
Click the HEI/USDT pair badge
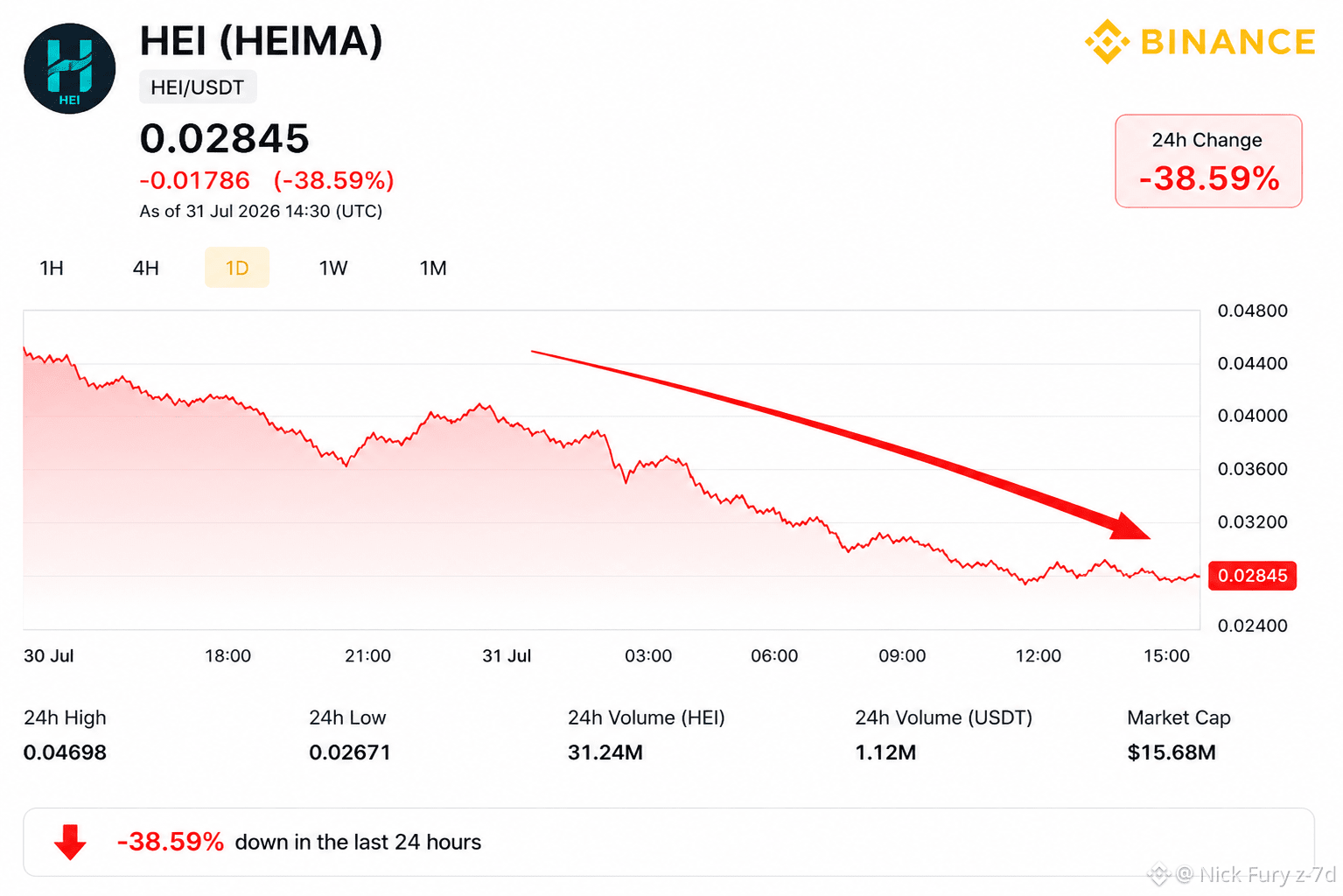click(x=198, y=87)
